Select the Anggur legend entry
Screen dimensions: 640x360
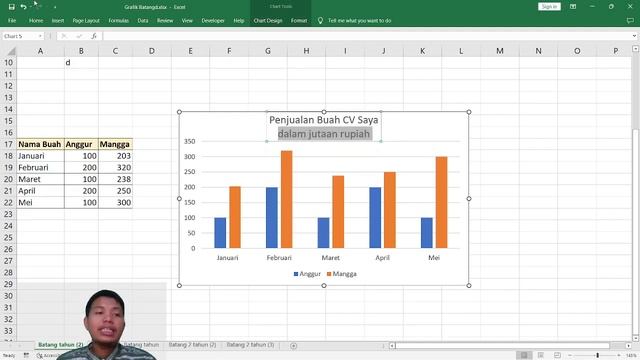click(x=307, y=274)
